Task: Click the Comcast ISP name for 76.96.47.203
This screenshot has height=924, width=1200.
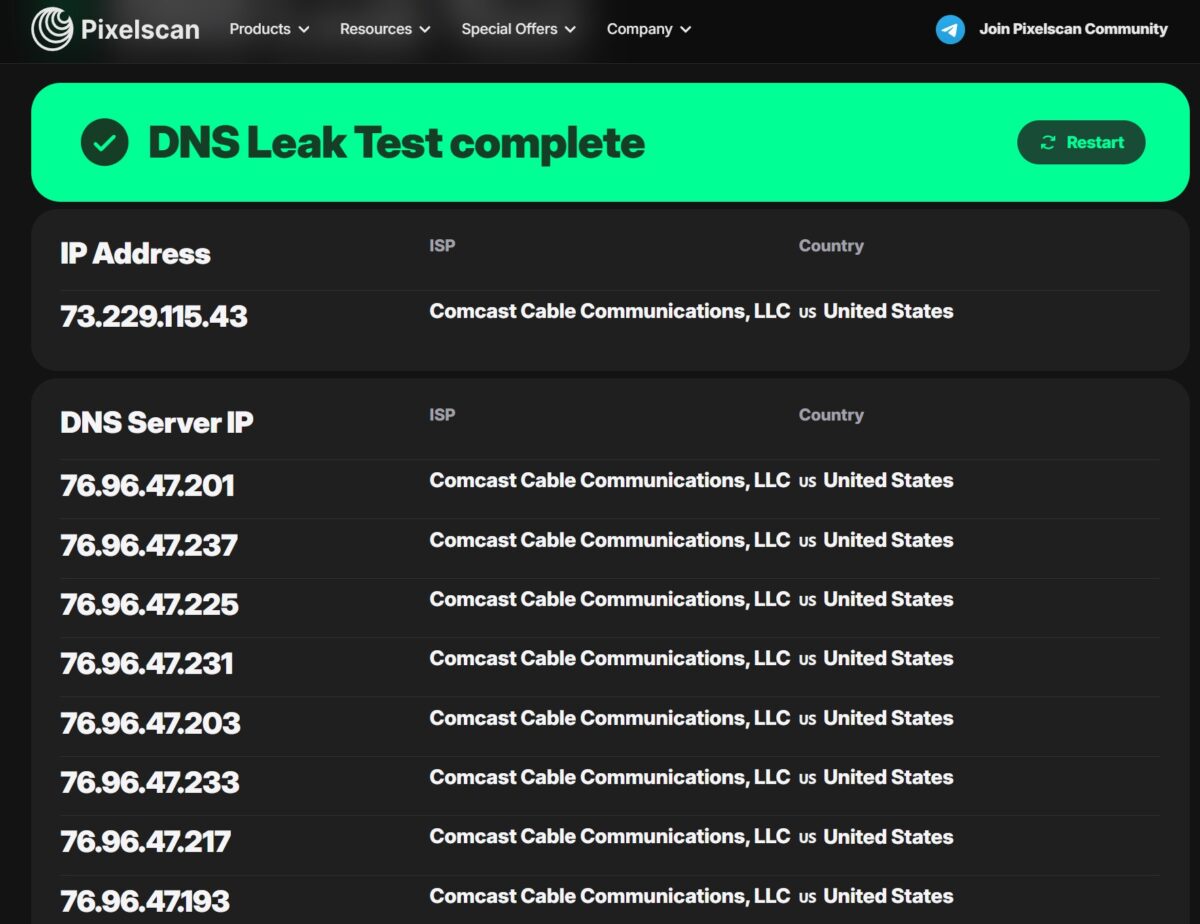Action: click(x=610, y=718)
